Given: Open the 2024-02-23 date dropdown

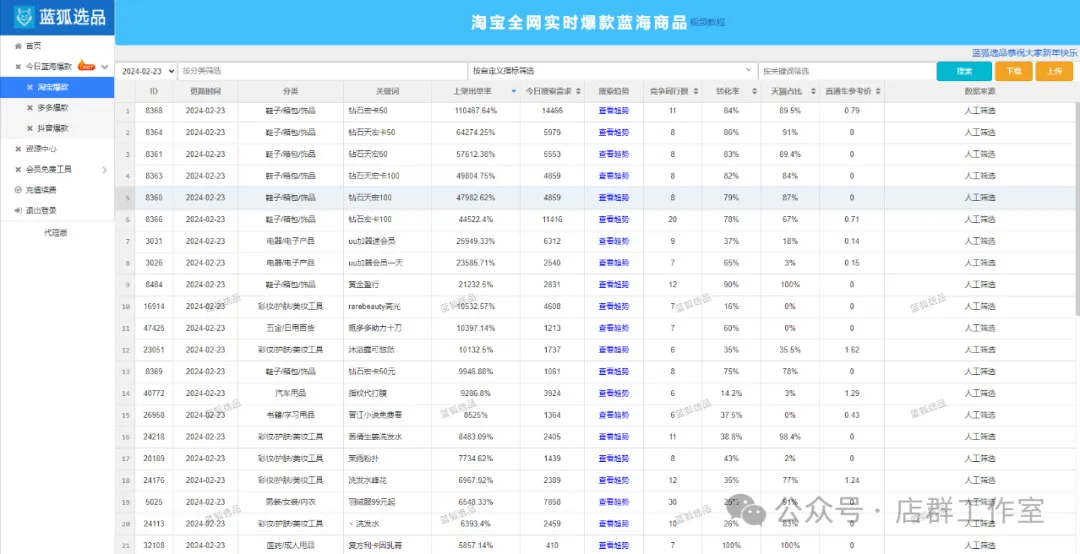Looking at the screenshot, I should [x=146, y=71].
